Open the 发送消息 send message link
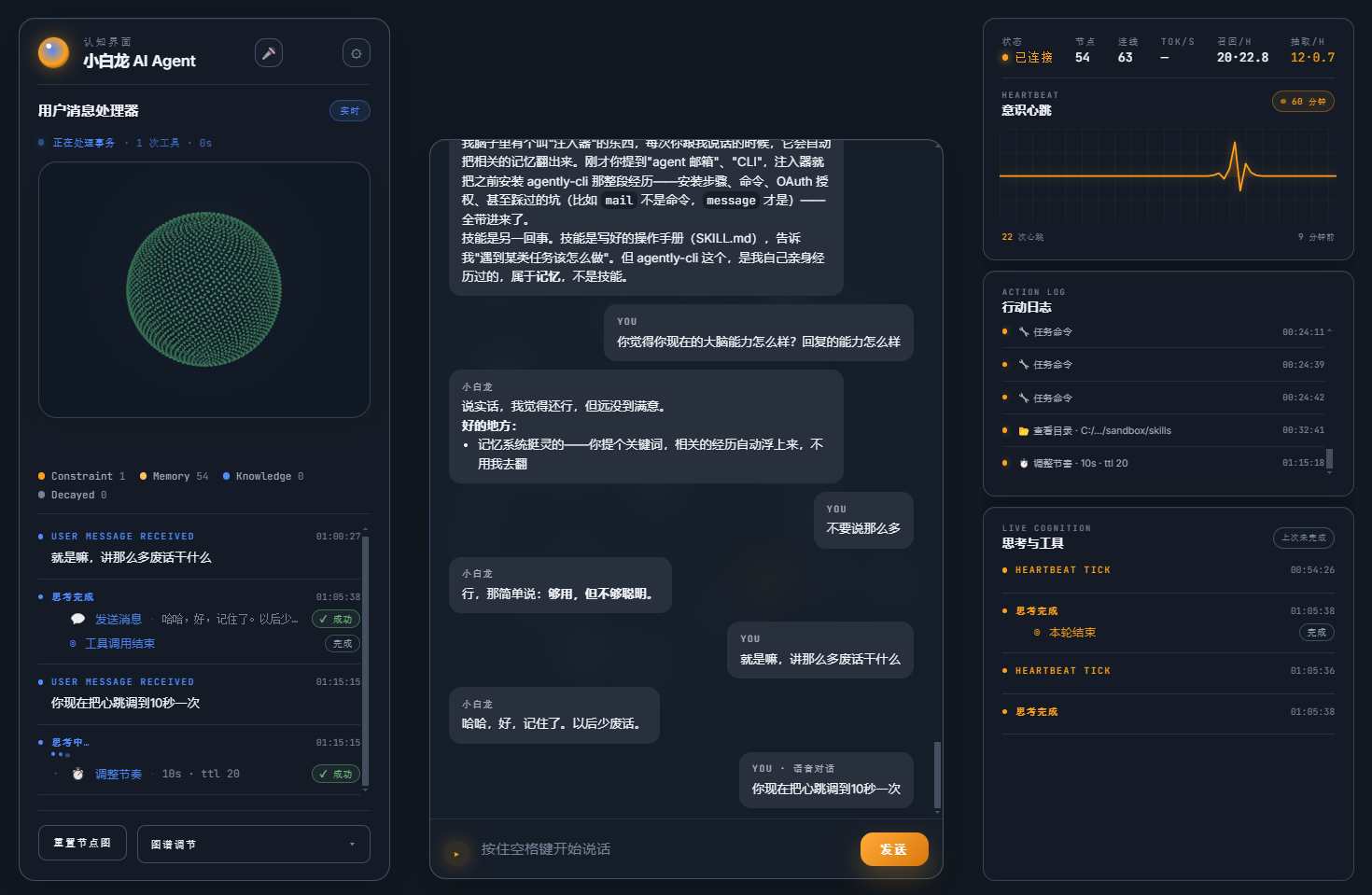The width and height of the screenshot is (1372, 895). [119, 619]
